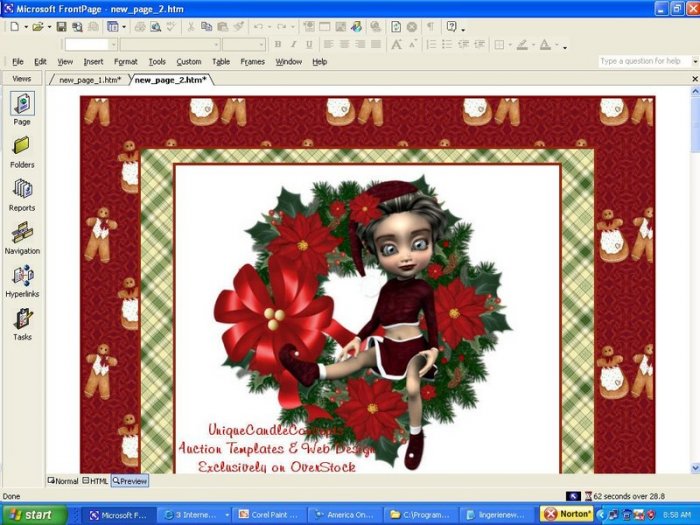This screenshot has width=700, height=525.
Task: Expand the Font Color dropdown arrow
Action: [556, 45]
